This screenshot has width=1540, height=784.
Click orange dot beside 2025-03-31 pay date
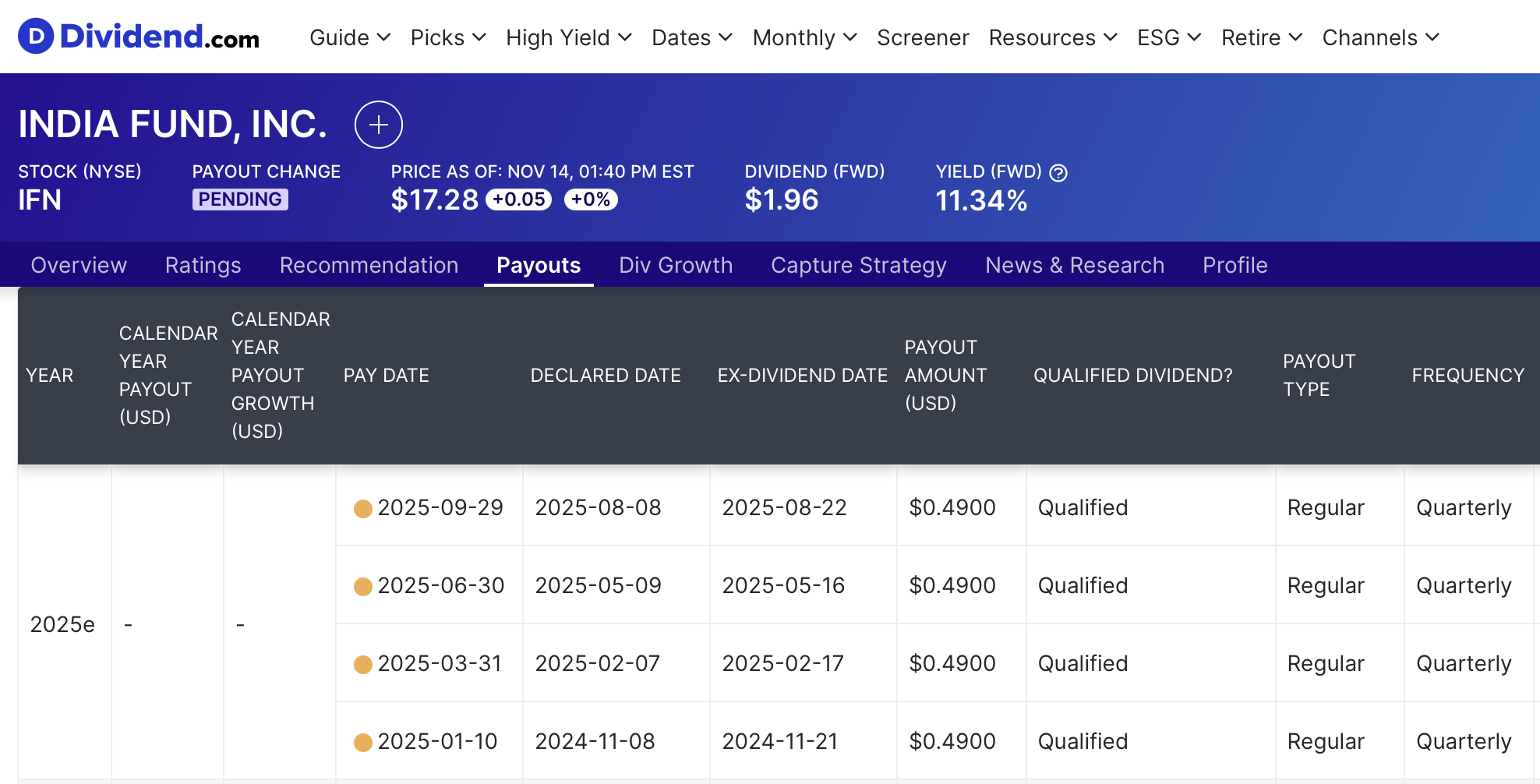pyautogui.click(x=362, y=665)
